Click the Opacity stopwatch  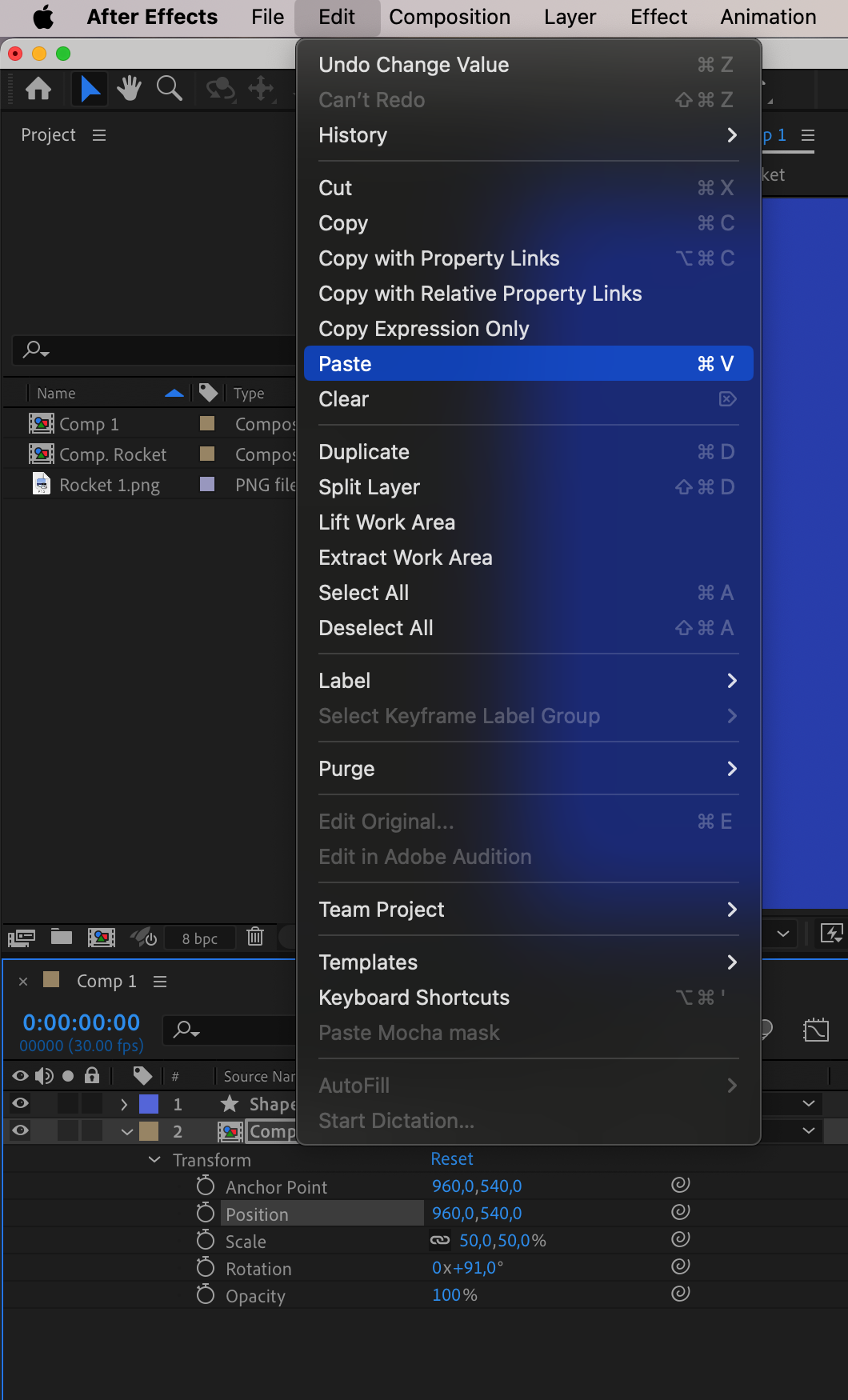coord(206,1294)
